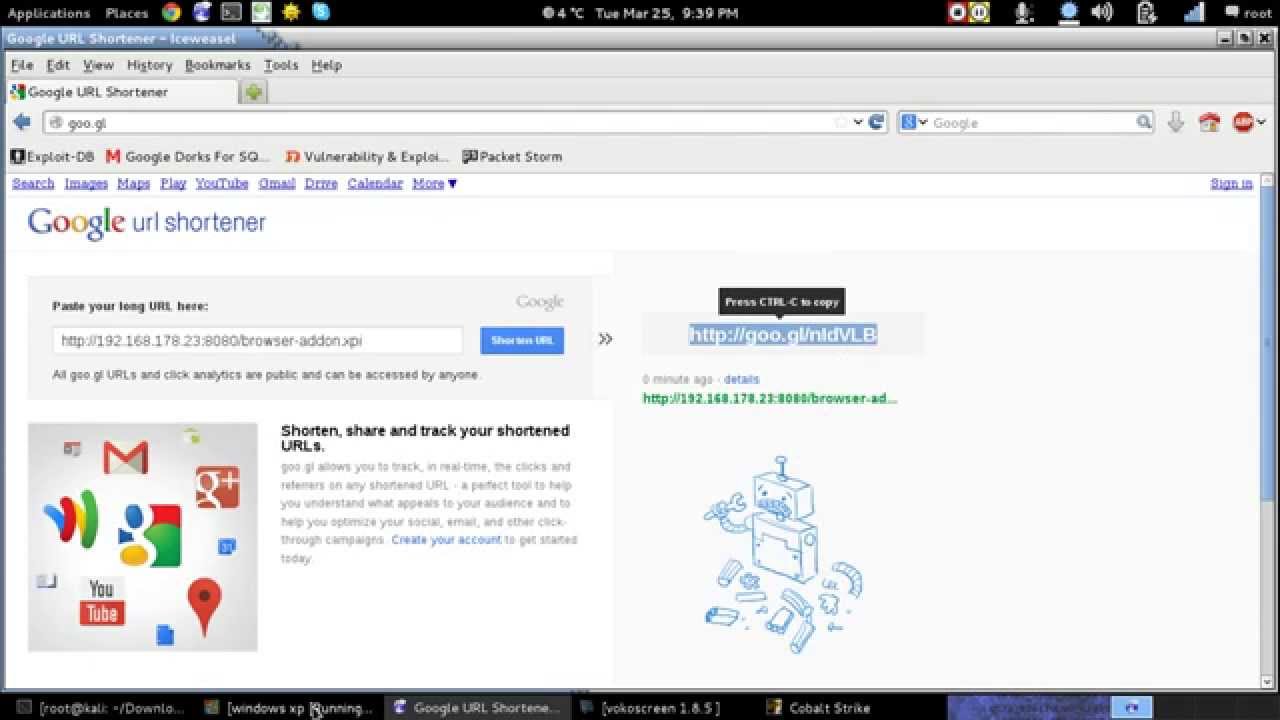Viewport: 1280px width, 720px height.
Task: Open the root user menu
Action: pyautogui.click(x=1246, y=13)
